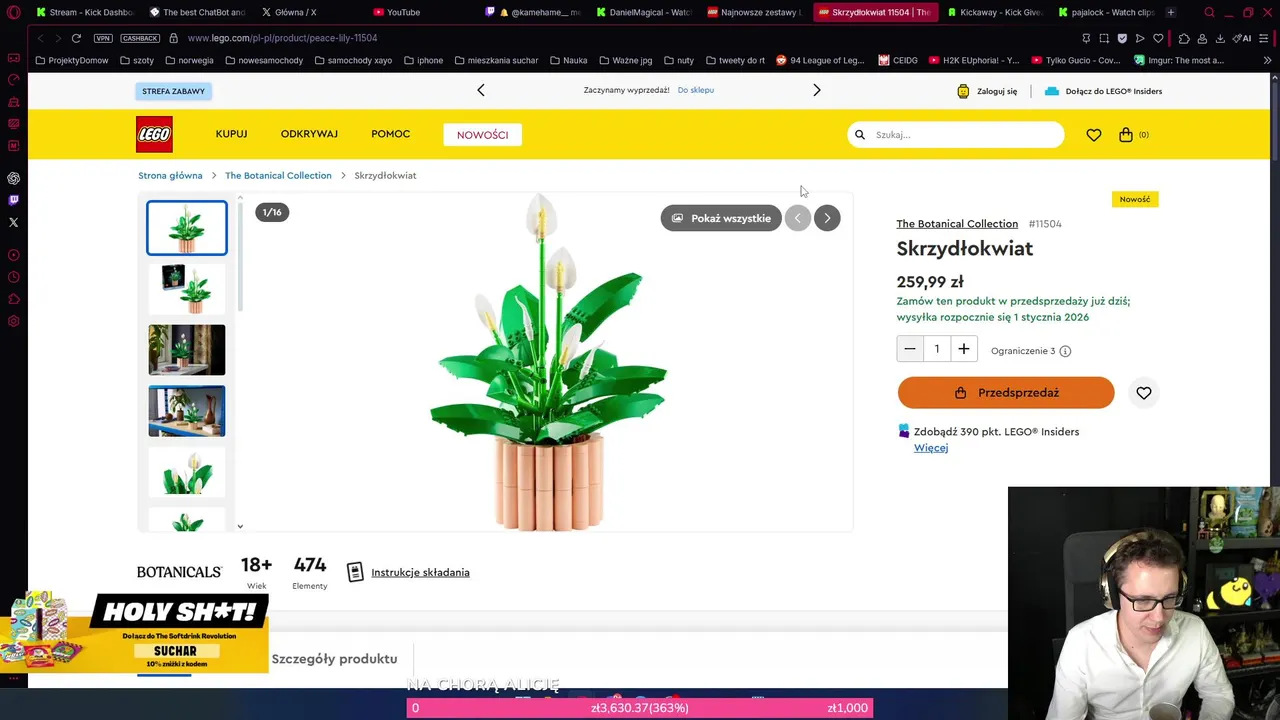Add Skrzydłokwiat to wishlist heart
Viewport: 1280px width, 720px height.
click(x=1144, y=393)
